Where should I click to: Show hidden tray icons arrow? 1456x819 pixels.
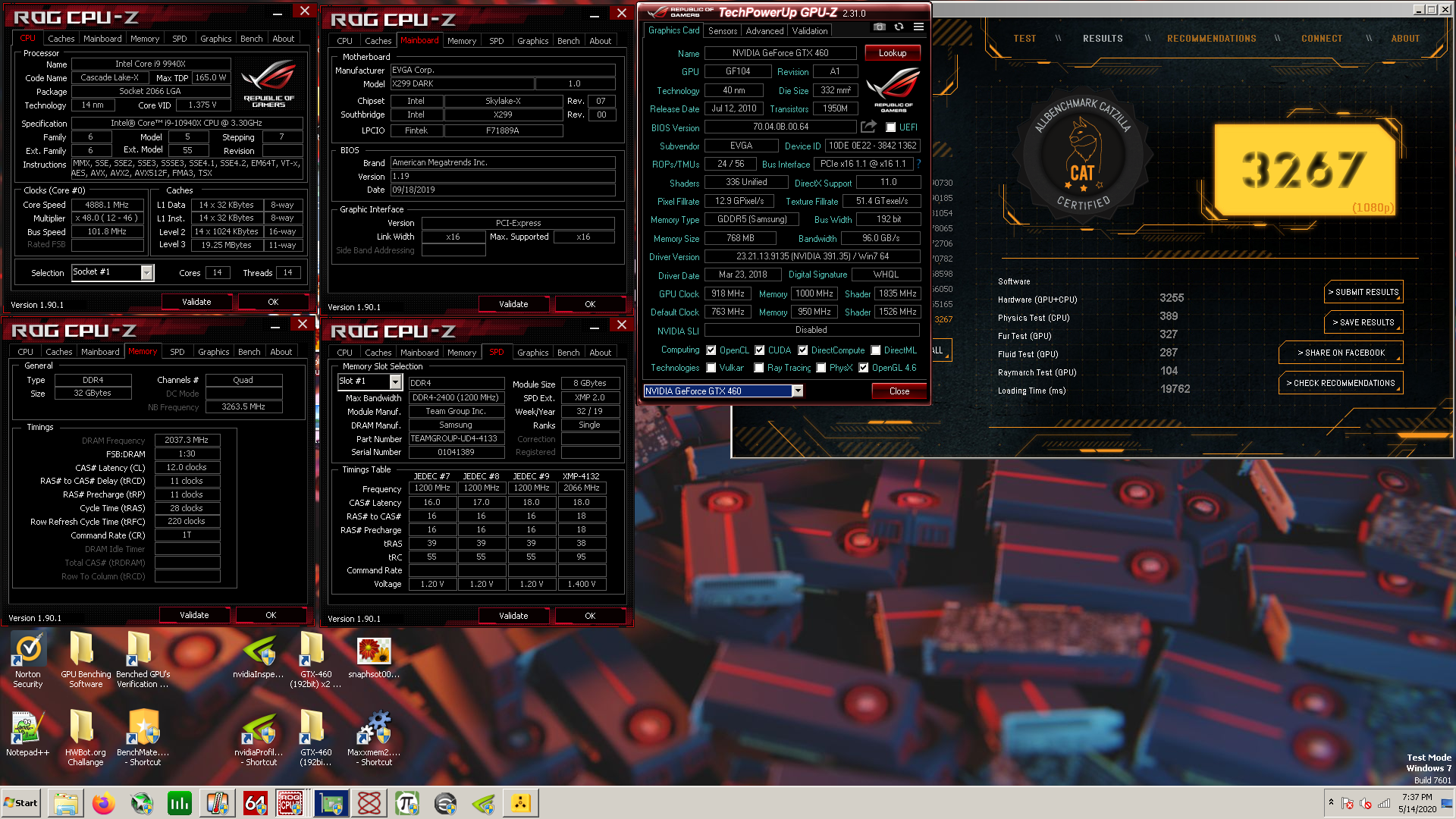pos(1331,802)
